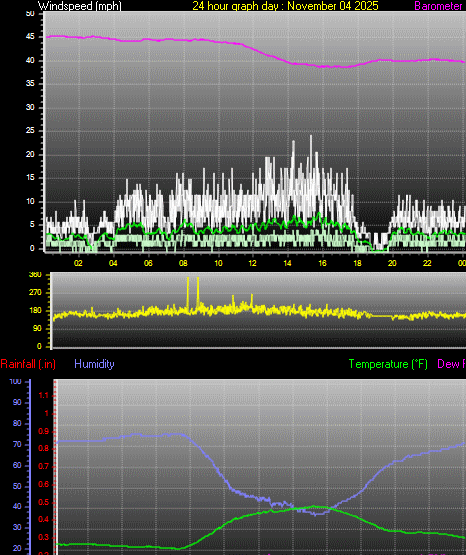Click the red "0.4" value on rainfall axis
Viewport: 466px width, 555px height.
[x=44, y=520]
